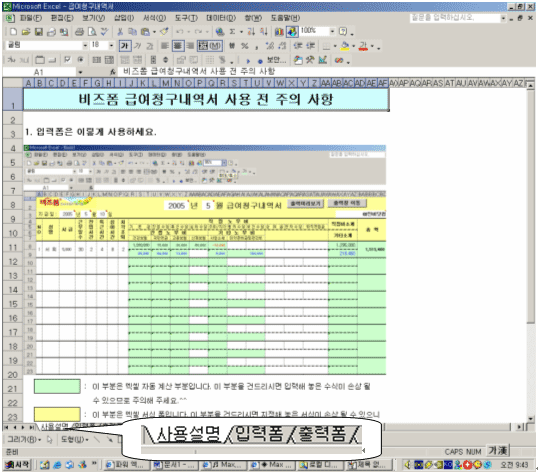Toggle bold formatting (가)
The image size is (538, 472).
point(125,46)
